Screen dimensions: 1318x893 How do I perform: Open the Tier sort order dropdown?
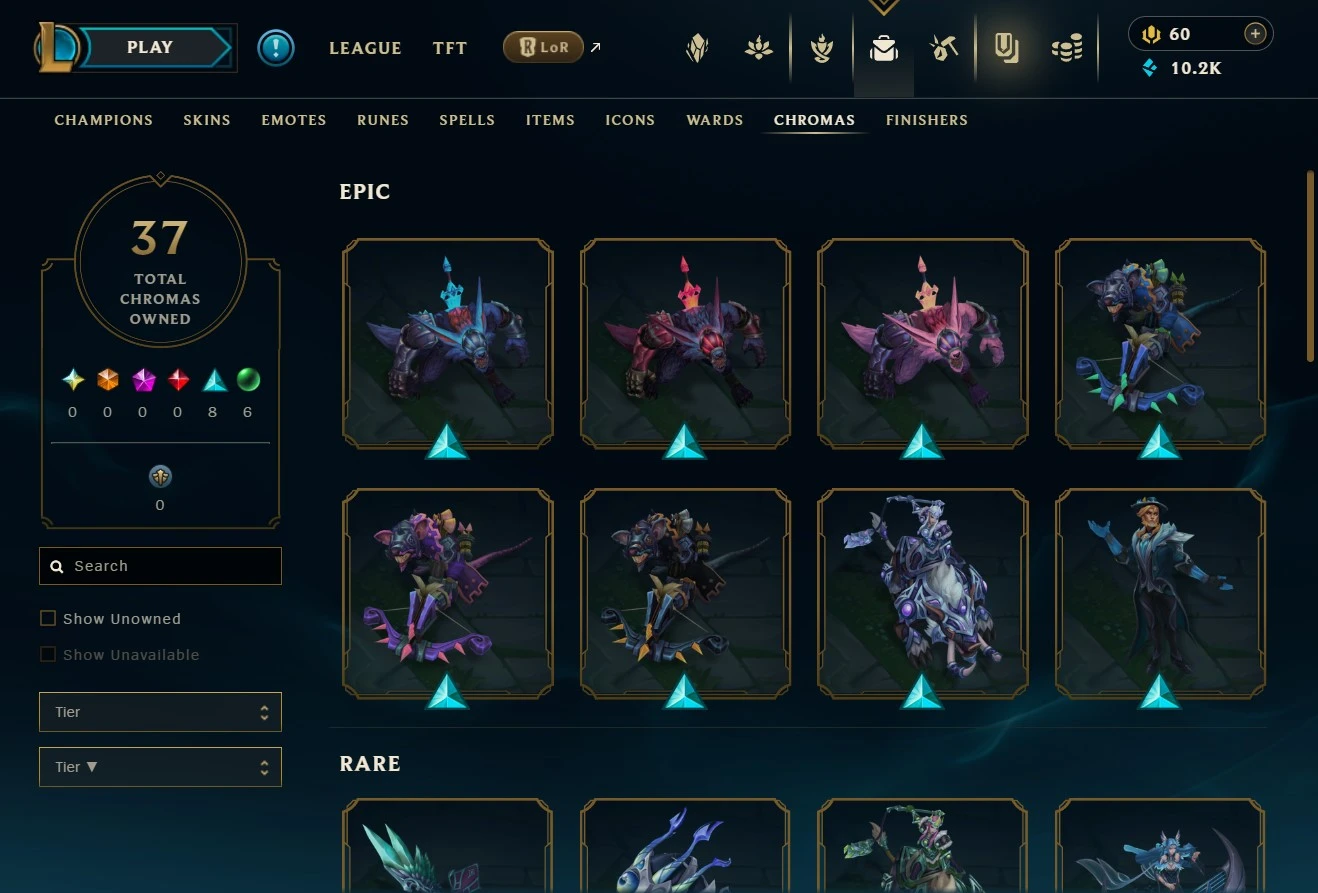pyautogui.click(x=160, y=767)
